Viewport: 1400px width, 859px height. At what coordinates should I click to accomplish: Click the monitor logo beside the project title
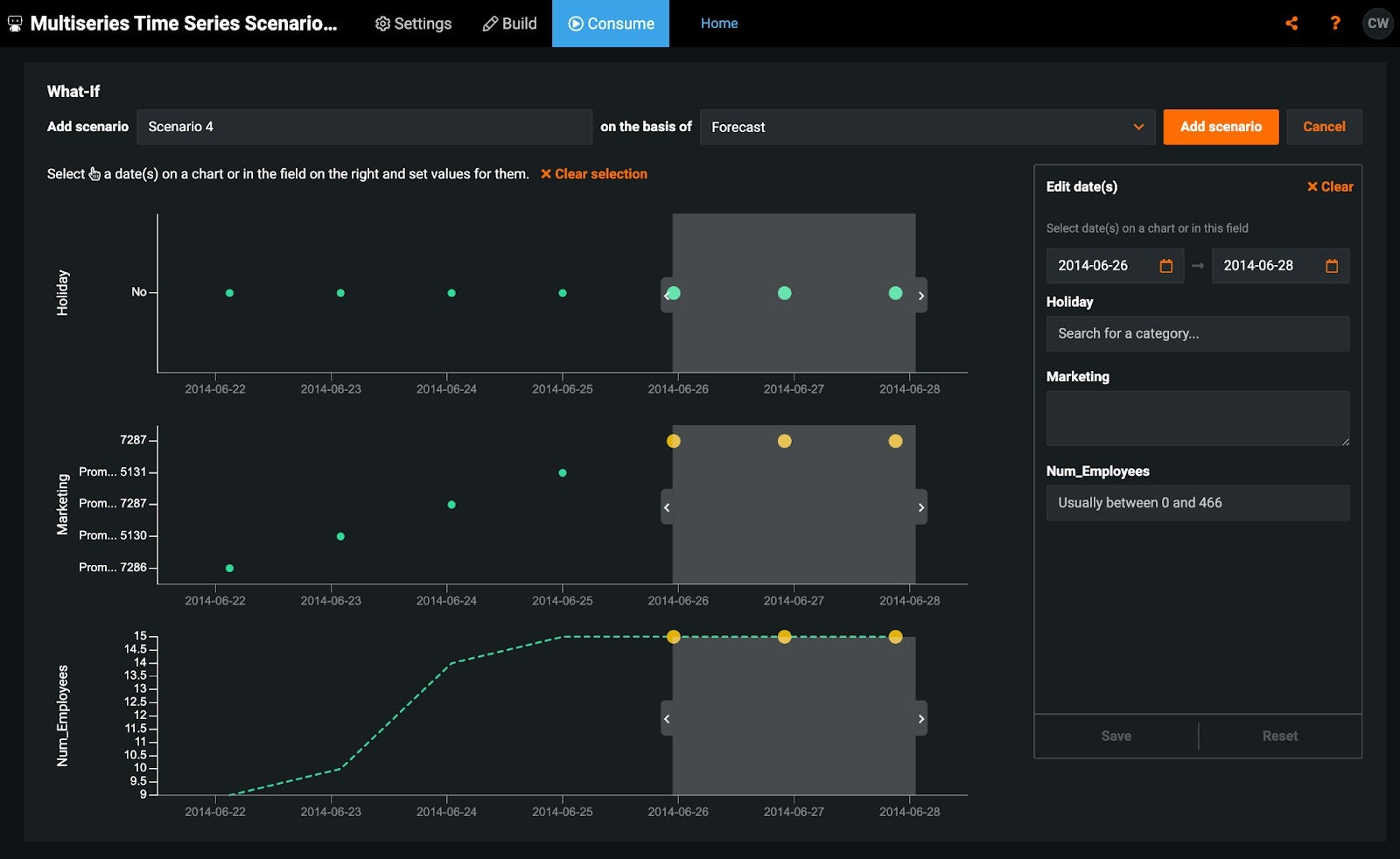click(x=13, y=24)
